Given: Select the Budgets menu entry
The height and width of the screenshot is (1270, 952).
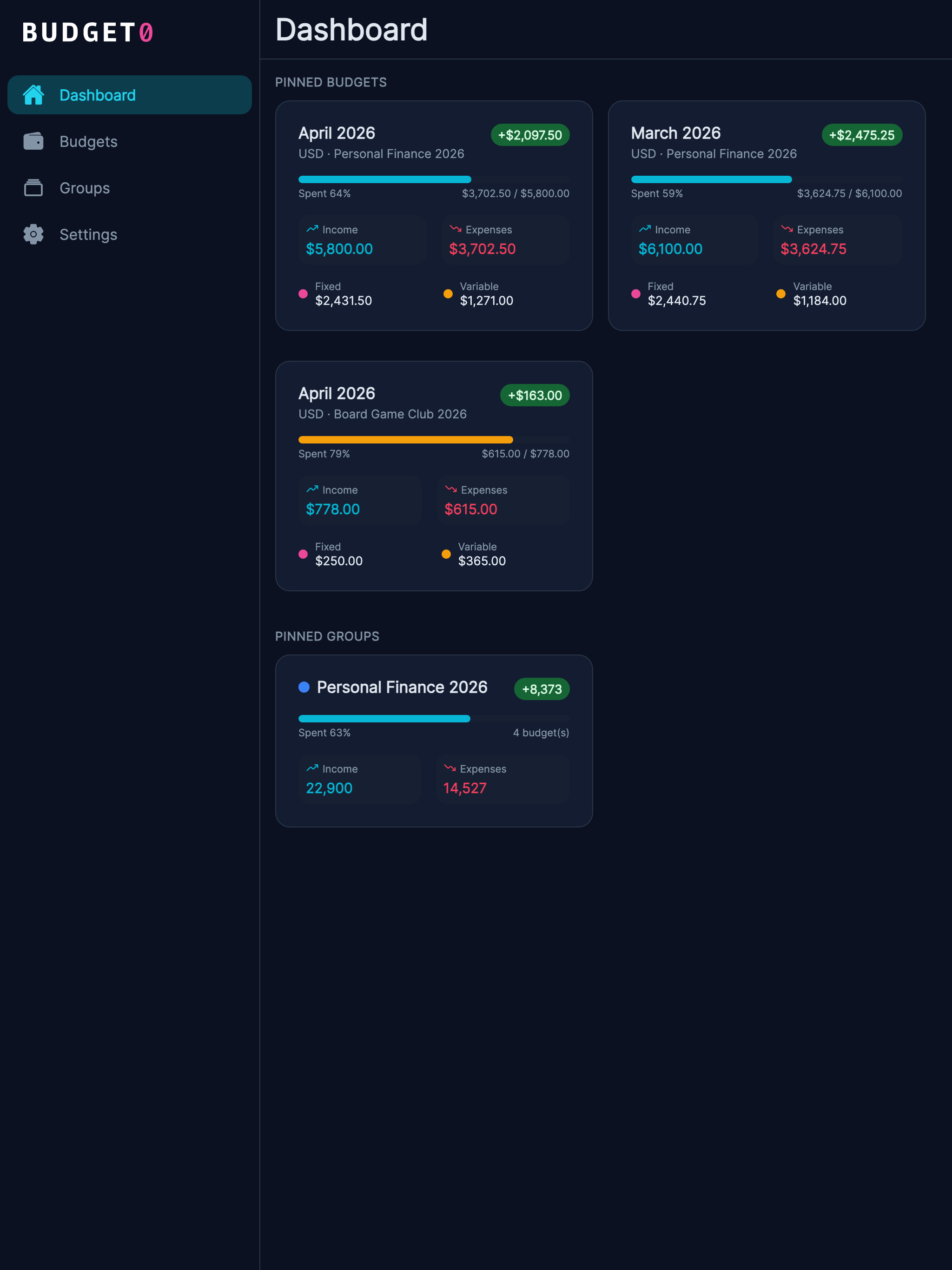Looking at the screenshot, I should (x=89, y=141).
